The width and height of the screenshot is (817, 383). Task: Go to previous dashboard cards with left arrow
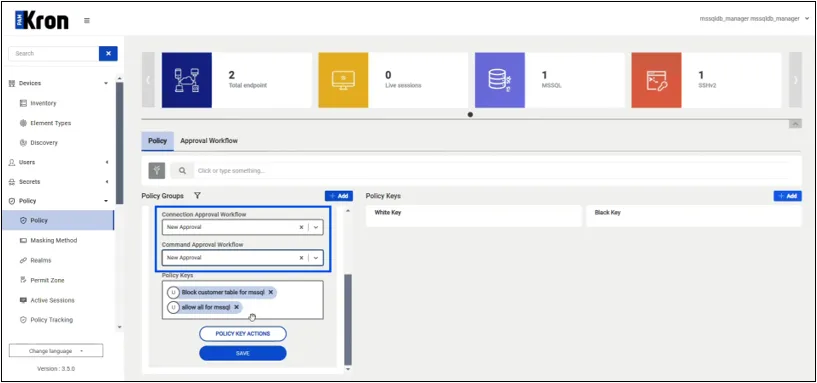tap(148, 80)
